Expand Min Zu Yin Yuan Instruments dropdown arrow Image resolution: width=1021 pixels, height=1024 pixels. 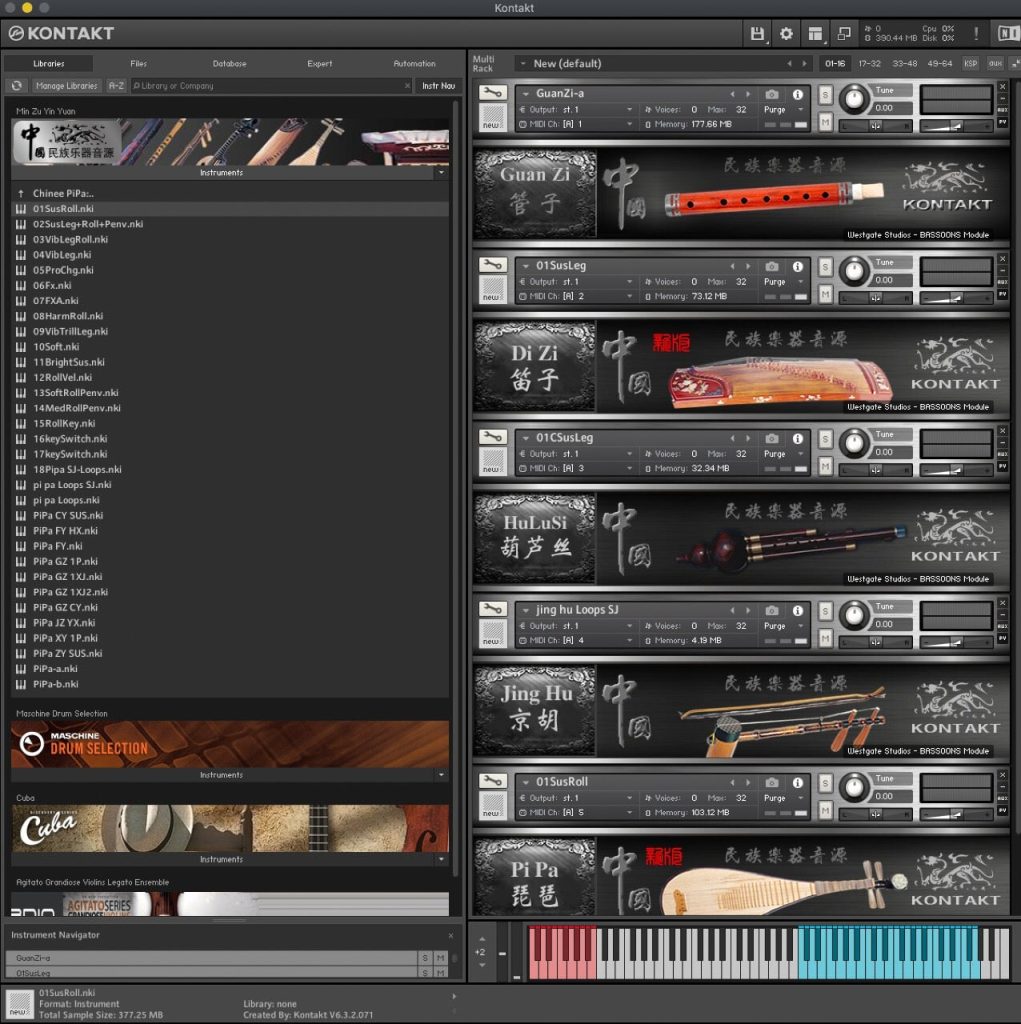(x=442, y=172)
